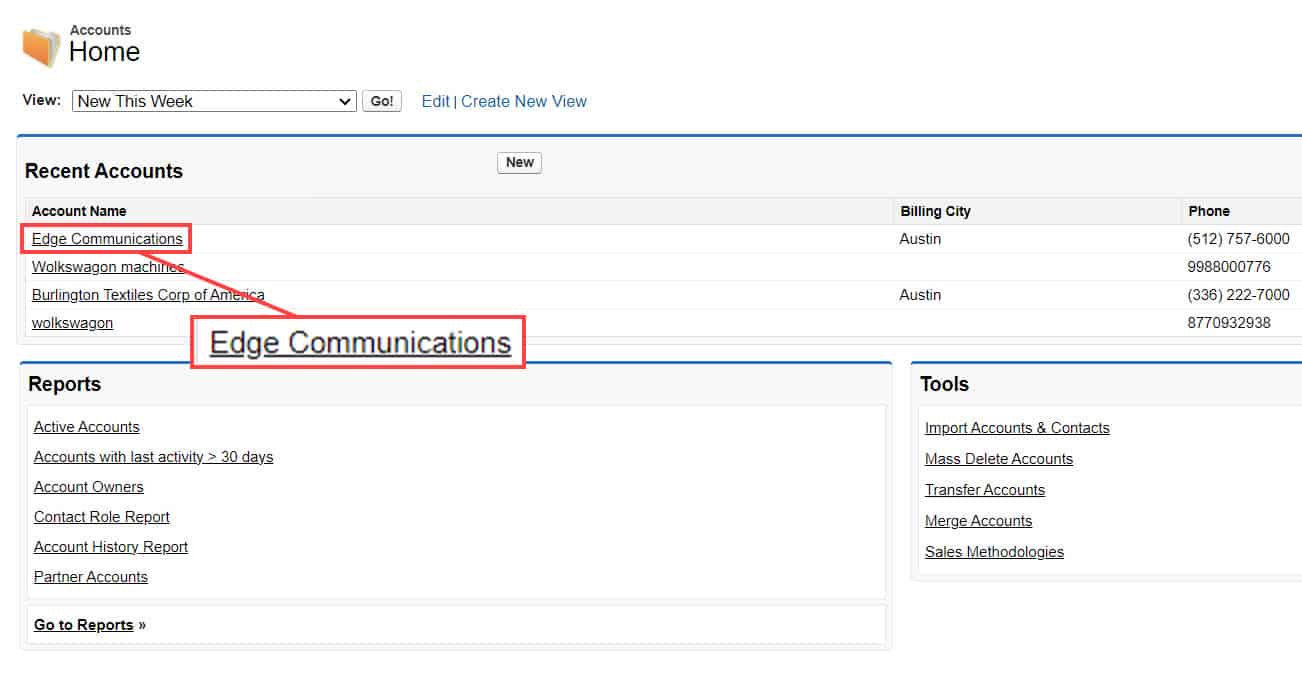Viewport: 1302px width, 678px height.
Task: Click the Account Name column header
Action: click(x=79, y=211)
